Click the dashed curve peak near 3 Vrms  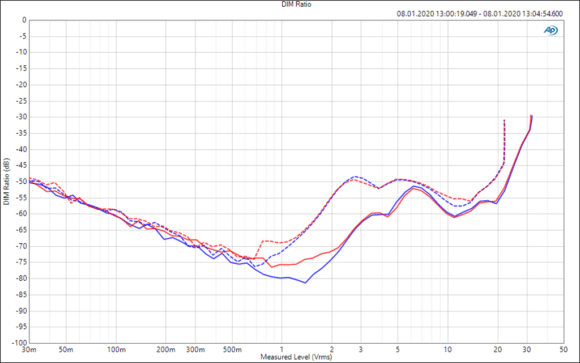355,177
